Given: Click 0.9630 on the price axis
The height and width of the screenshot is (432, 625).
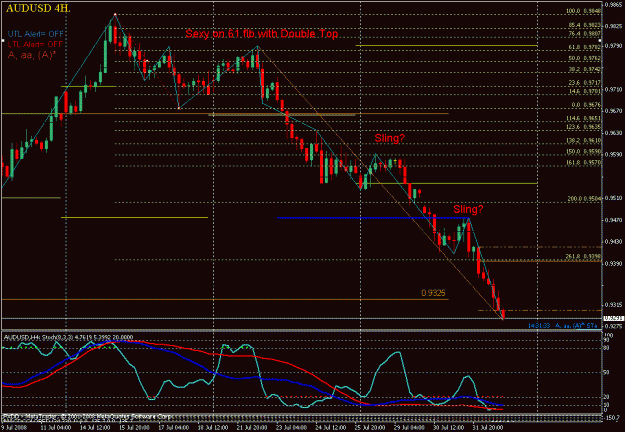Looking at the screenshot, I should [613, 132].
